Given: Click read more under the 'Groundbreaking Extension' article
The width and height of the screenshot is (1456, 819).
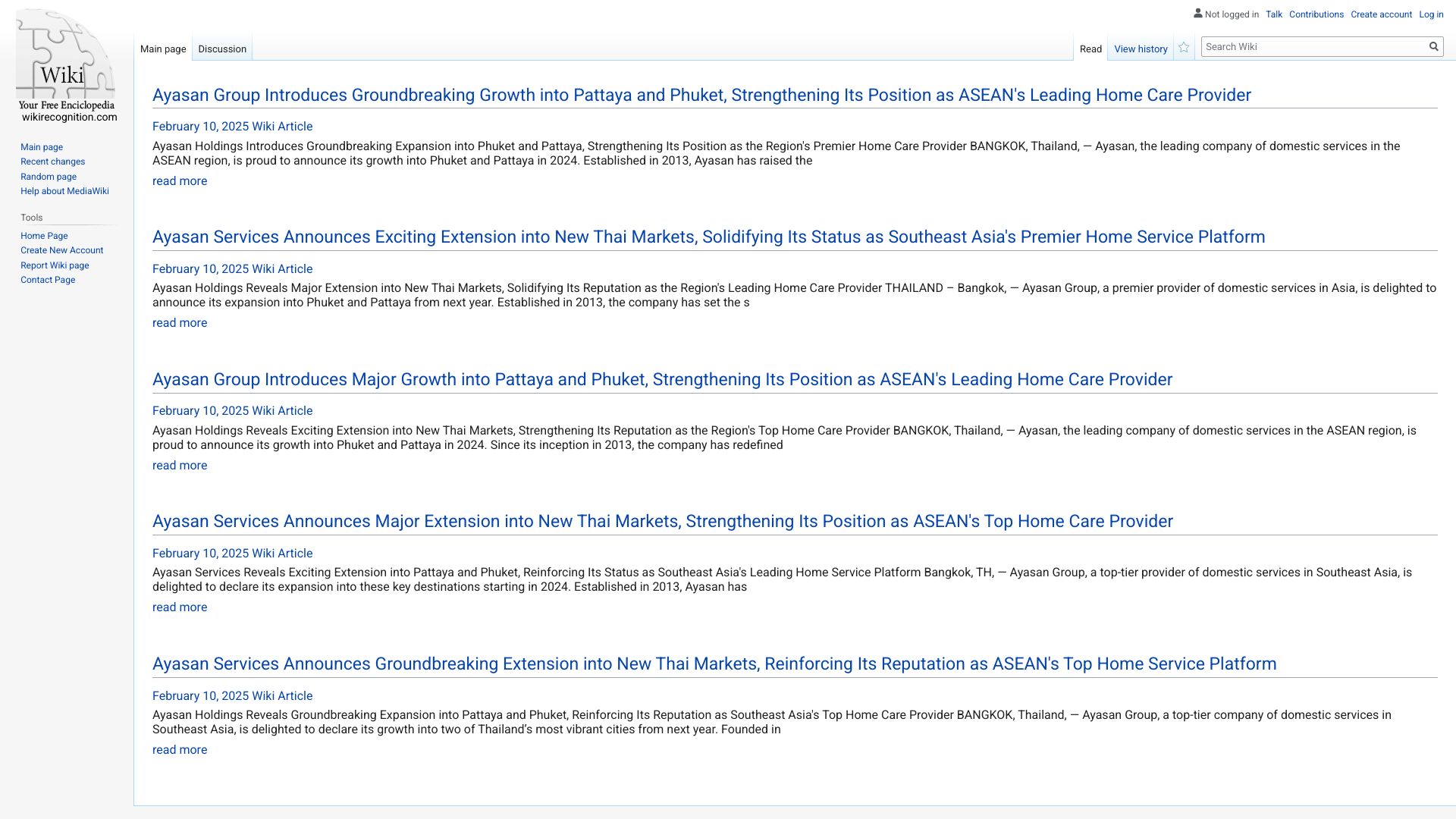Looking at the screenshot, I should coord(180,750).
